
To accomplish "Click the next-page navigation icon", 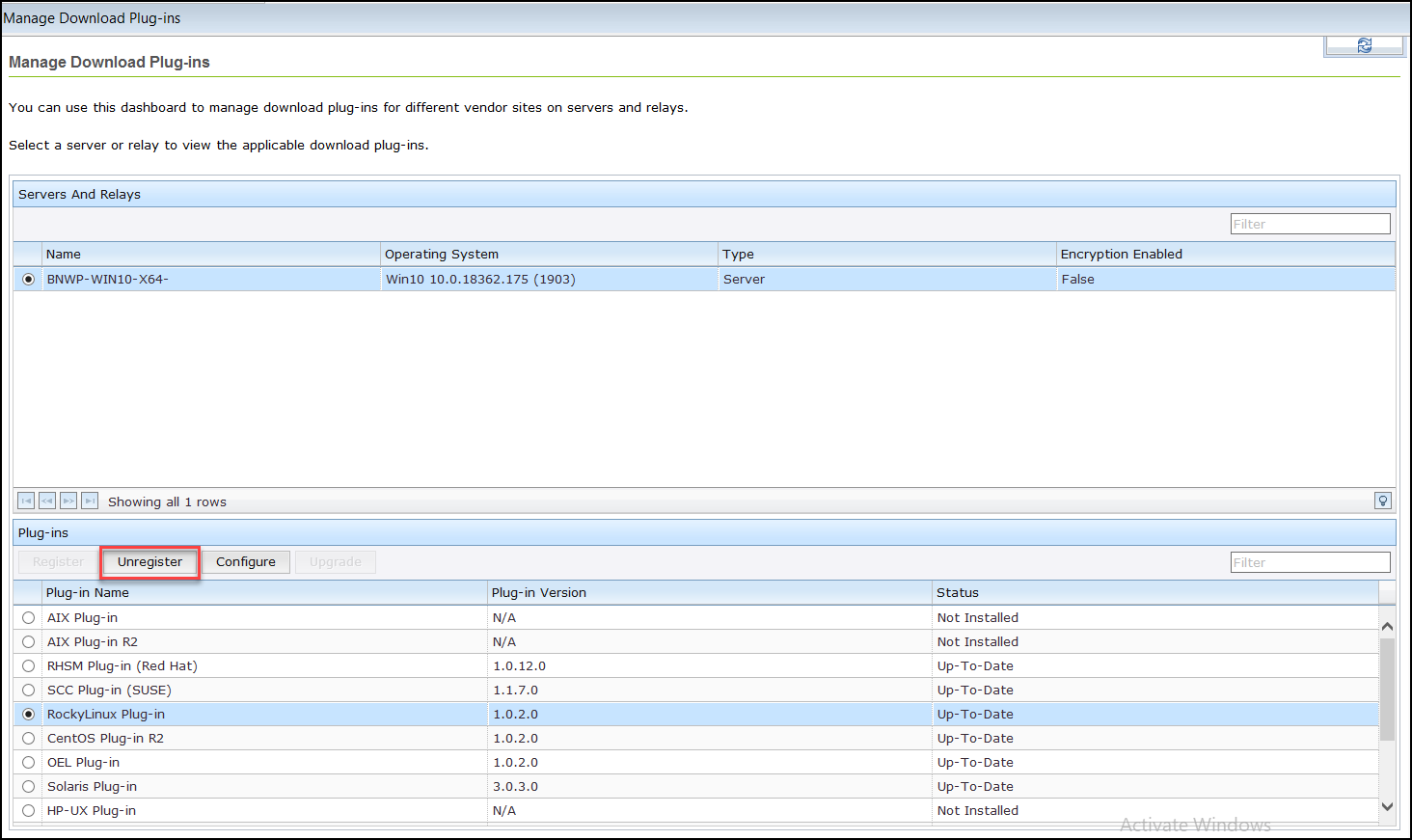I will click(x=68, y=501).
